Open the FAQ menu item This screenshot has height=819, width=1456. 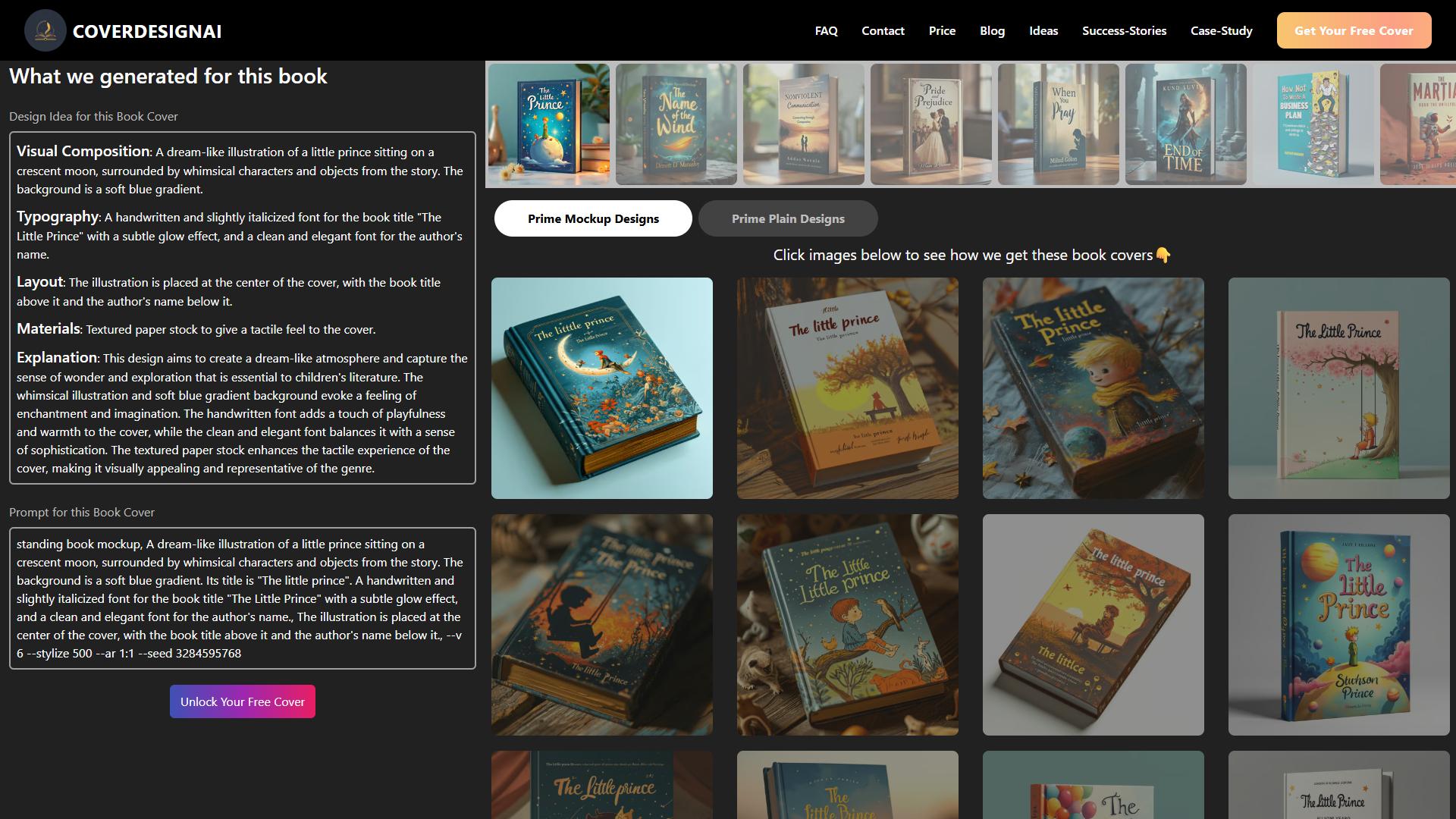(x=827, y=30)
